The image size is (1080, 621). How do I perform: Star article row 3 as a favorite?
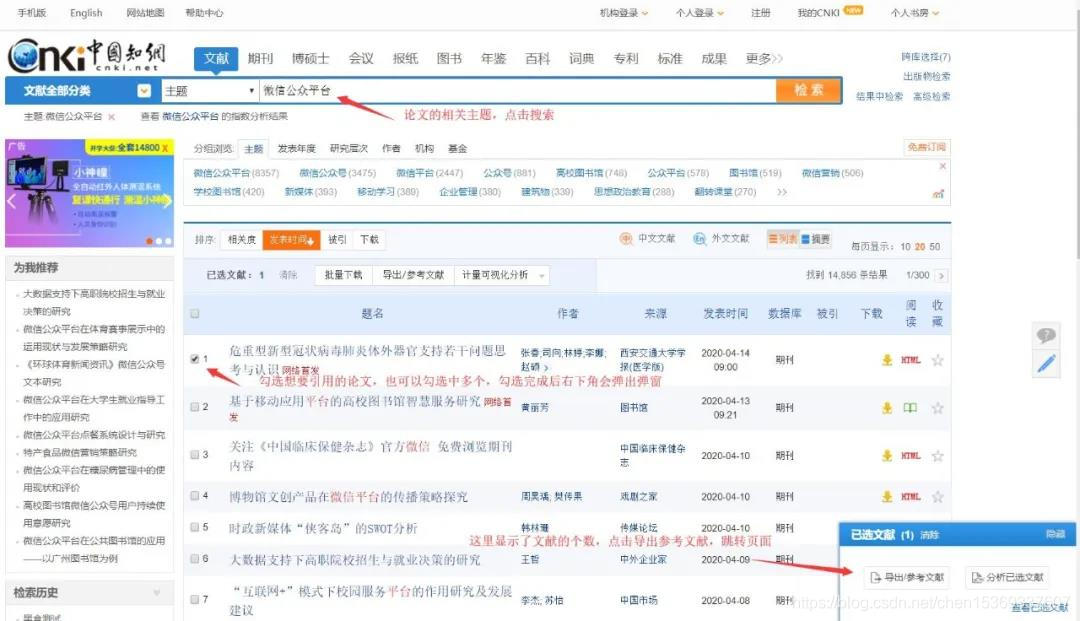[937, 456]
